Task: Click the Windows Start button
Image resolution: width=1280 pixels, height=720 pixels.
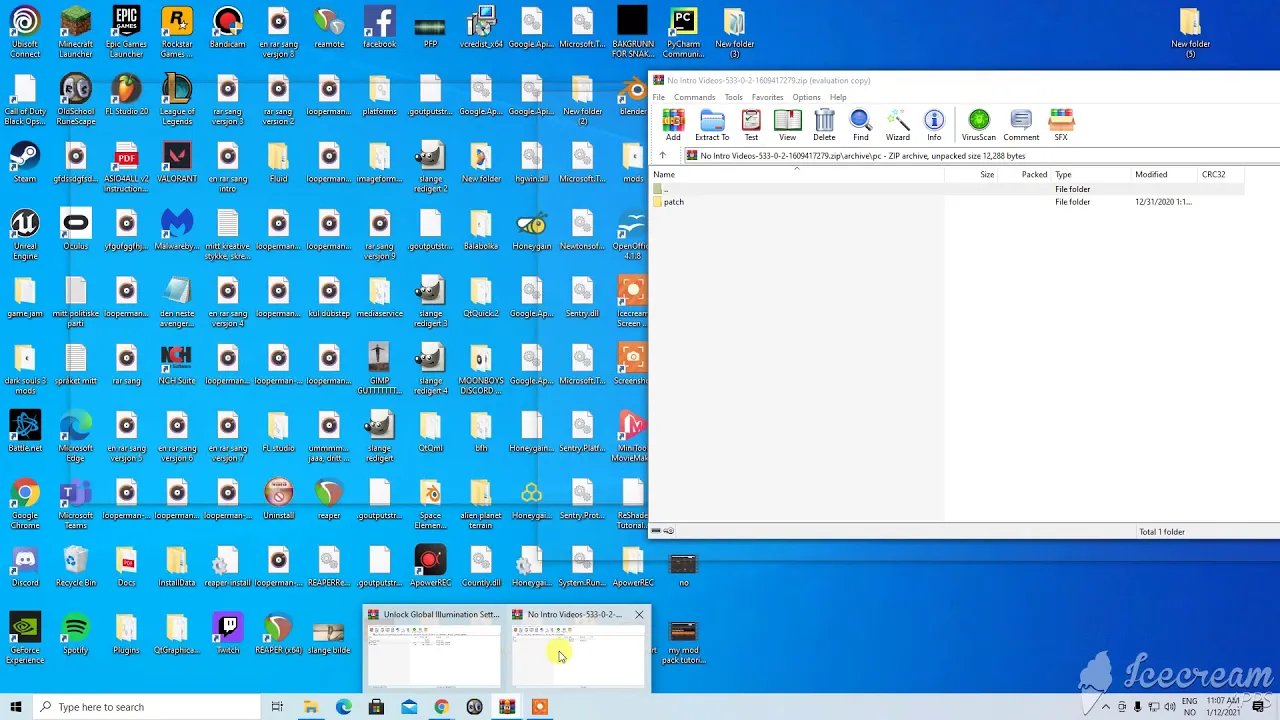Action: point(15,707)
